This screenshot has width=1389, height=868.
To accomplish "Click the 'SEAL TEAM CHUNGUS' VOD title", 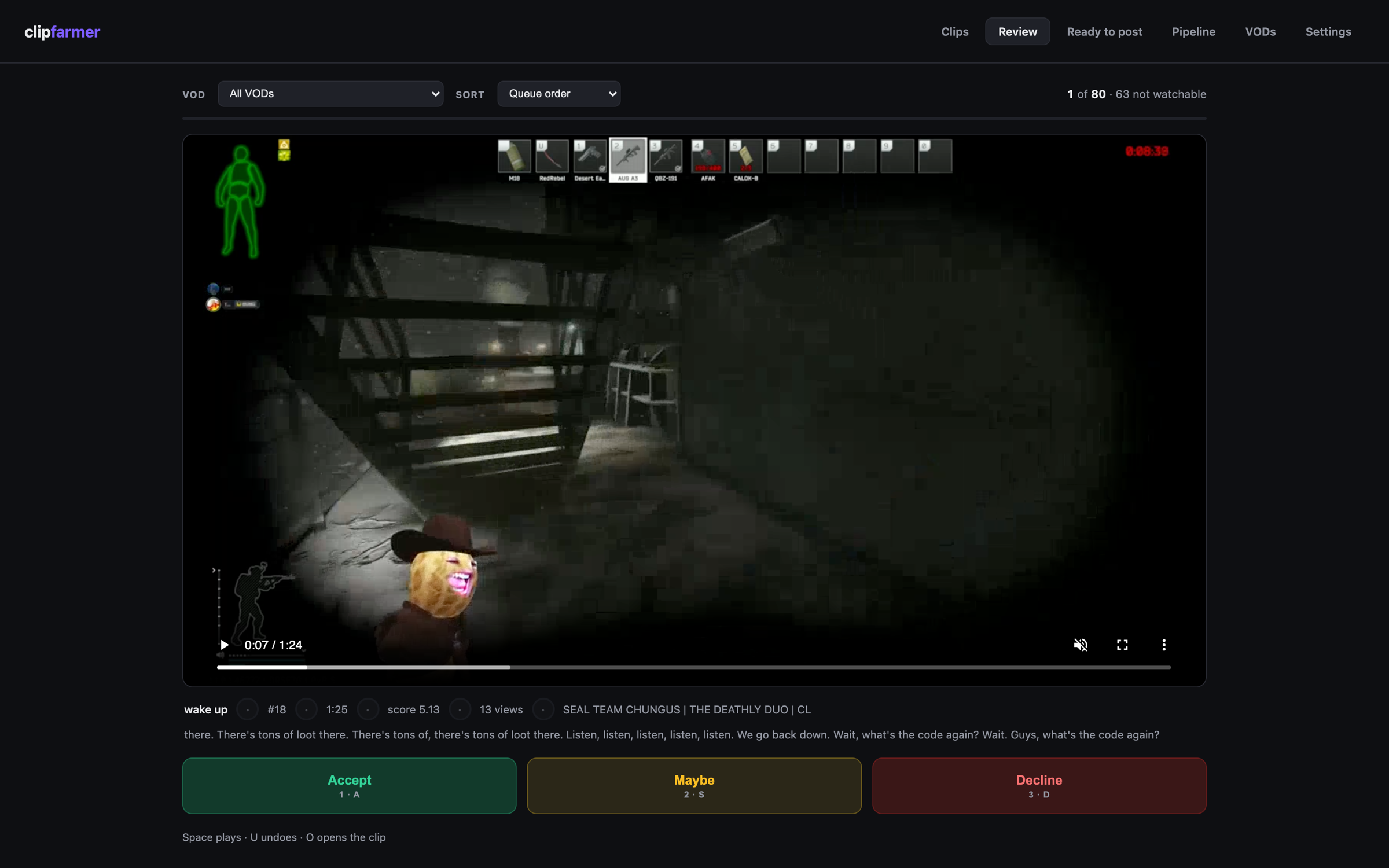I will [686, 709].
